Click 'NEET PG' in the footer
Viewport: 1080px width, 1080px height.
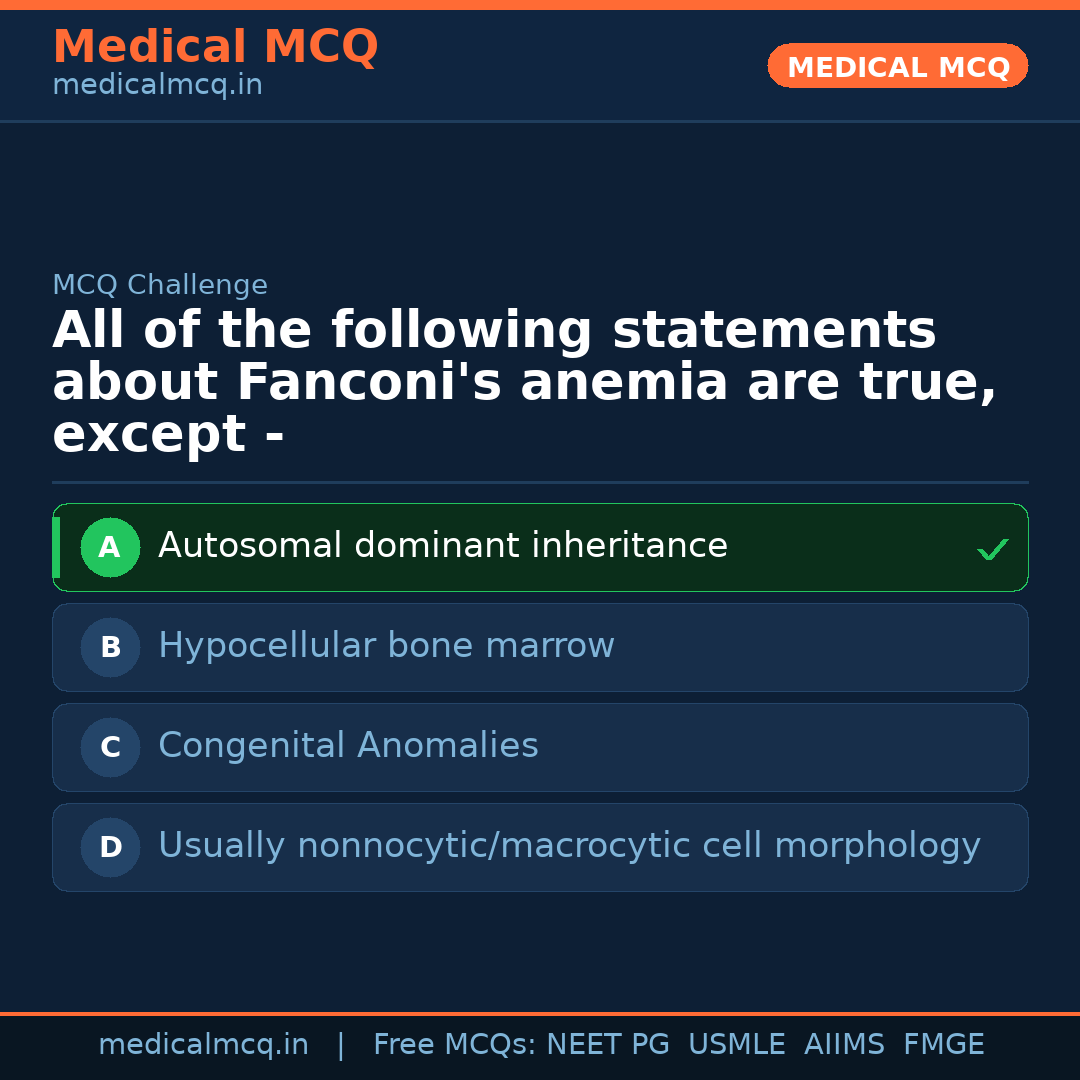point(608,1045)
